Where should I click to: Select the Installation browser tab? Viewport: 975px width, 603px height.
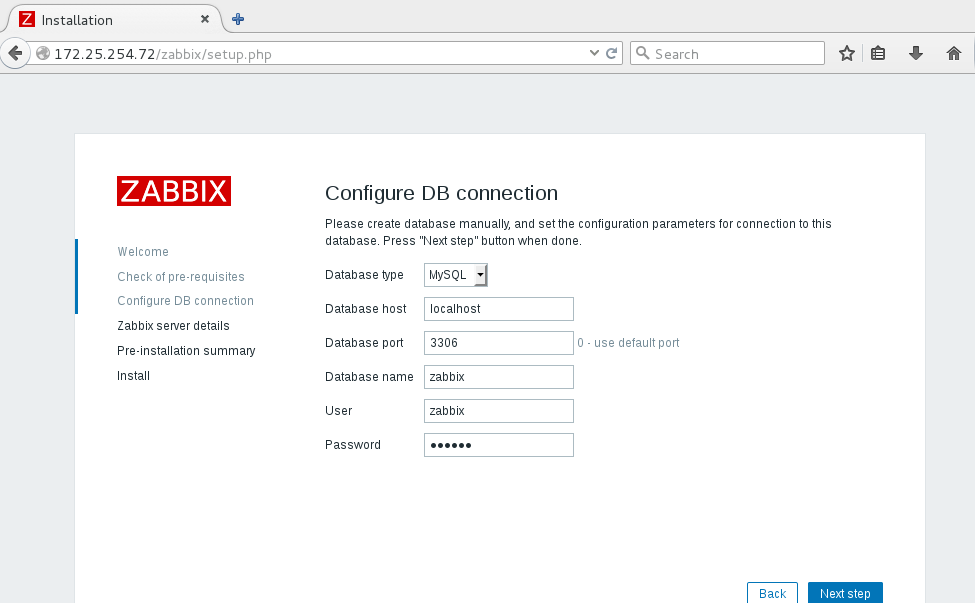pyautogui.click(x=114, y=19)
